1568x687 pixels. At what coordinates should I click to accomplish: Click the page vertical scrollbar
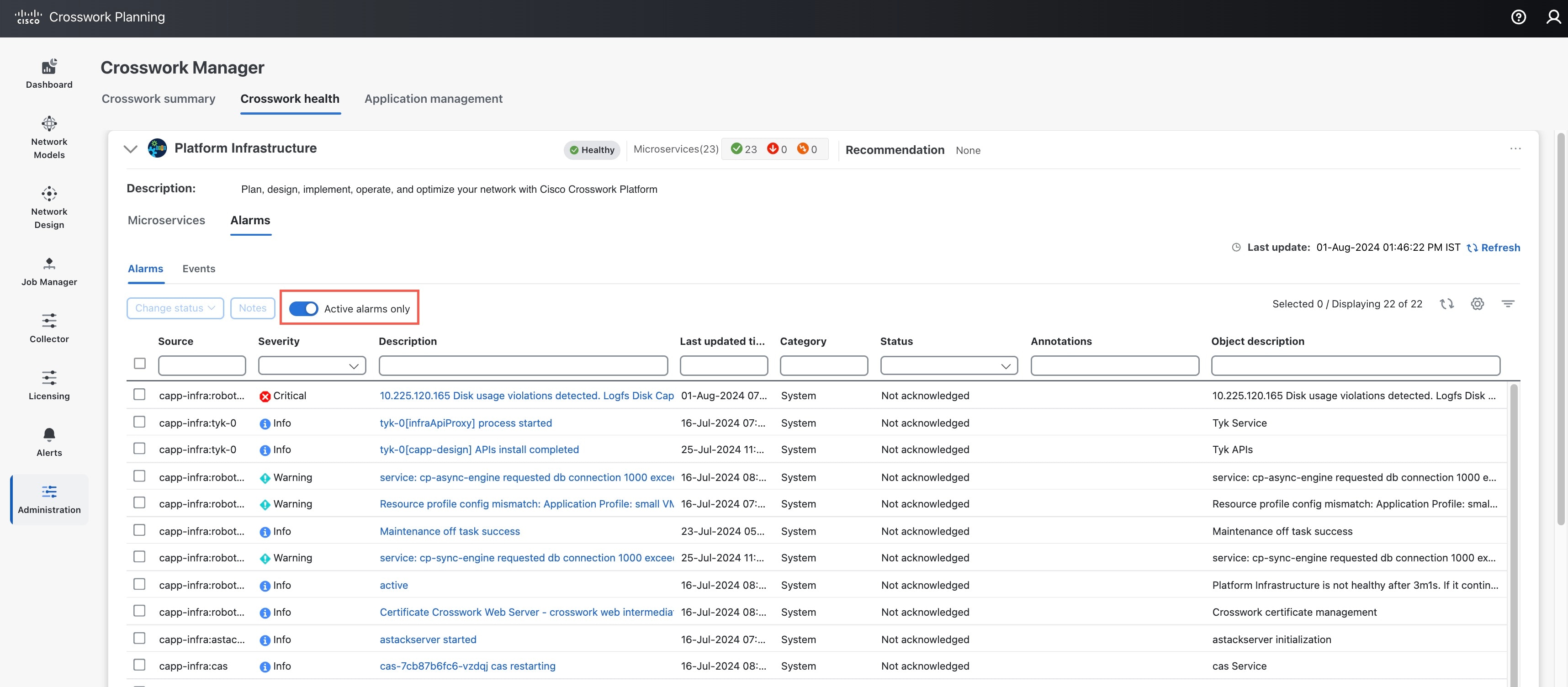point(1561,328)
